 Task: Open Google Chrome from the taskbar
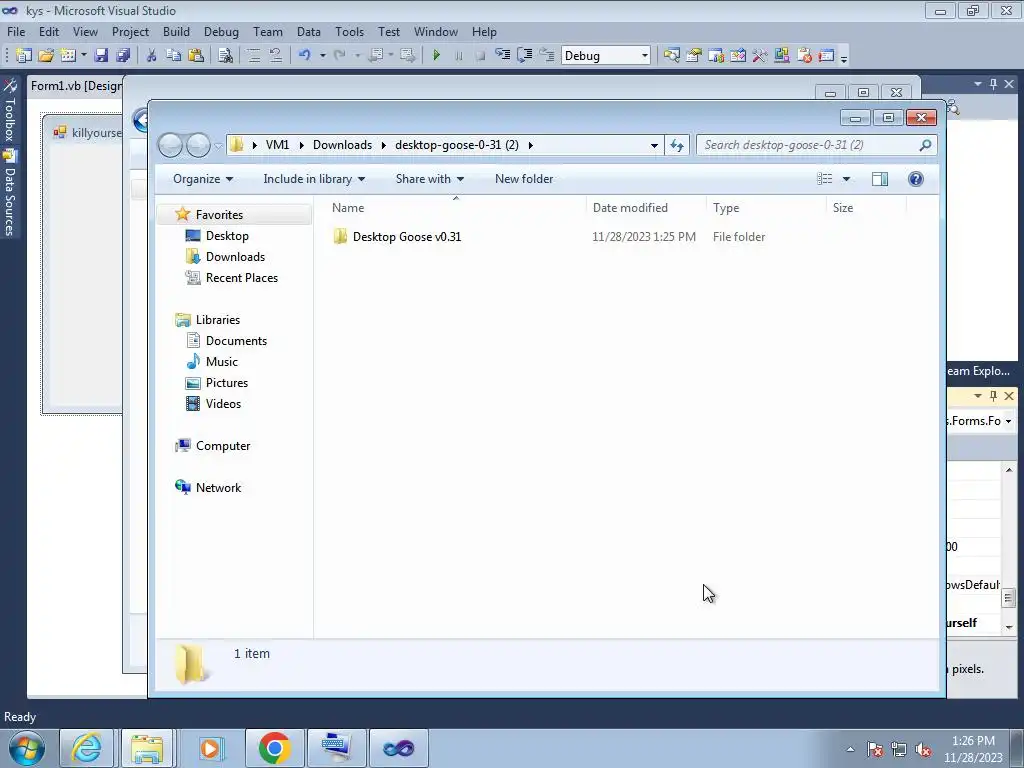pos(274,748)
